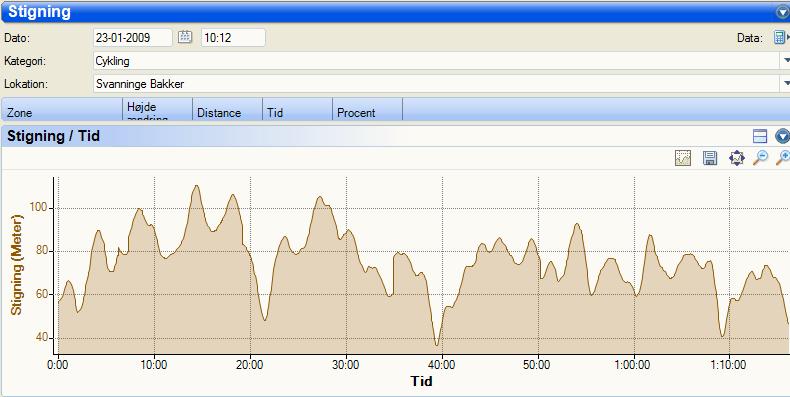Click the Data: label
This screenshot has width=790, height=397.
(750, 38)
